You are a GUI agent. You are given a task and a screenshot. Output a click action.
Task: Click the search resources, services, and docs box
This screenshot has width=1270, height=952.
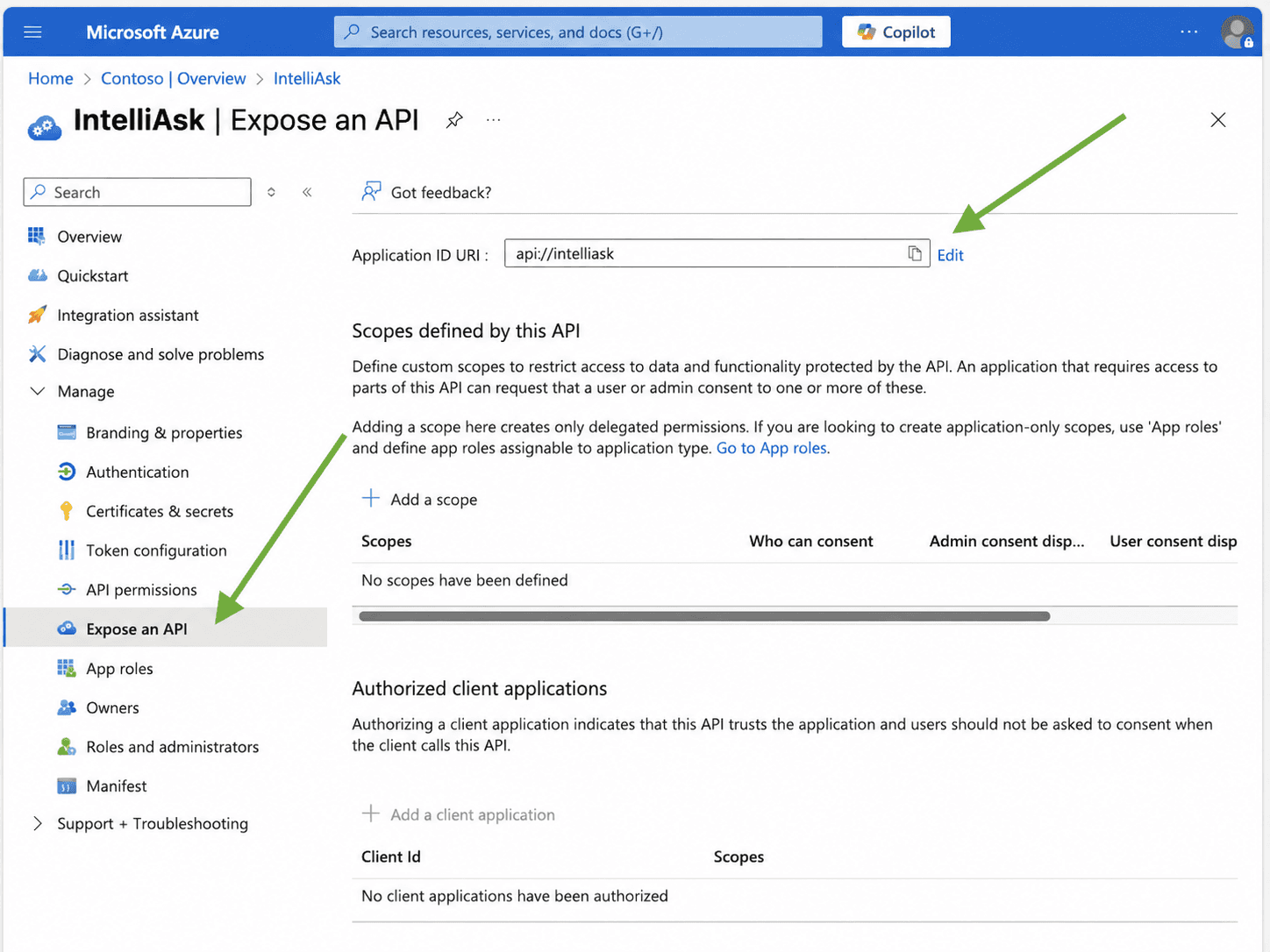pos(578,32)
